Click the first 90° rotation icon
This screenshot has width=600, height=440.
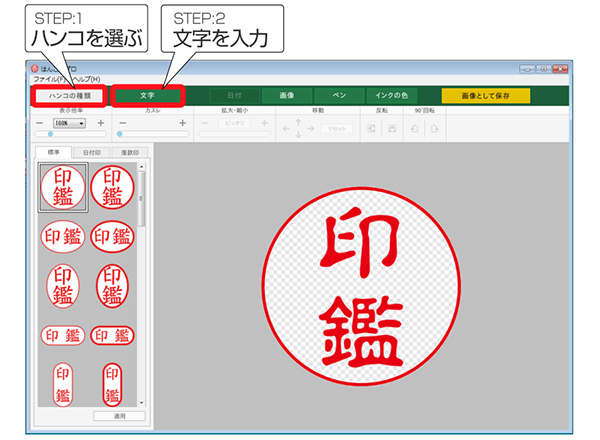coord(414,129)
